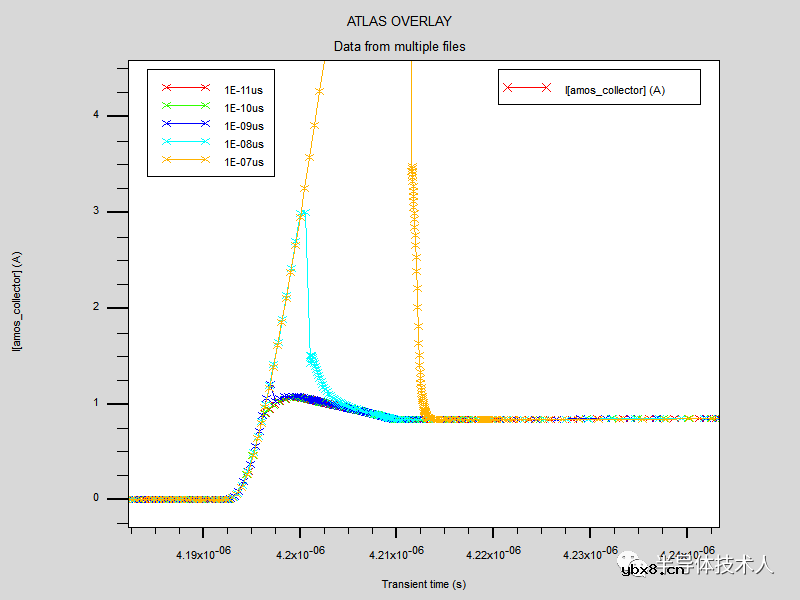Select the 'Data from multiple files' subtitle
The image size is (800, 600).
(399, 46)
